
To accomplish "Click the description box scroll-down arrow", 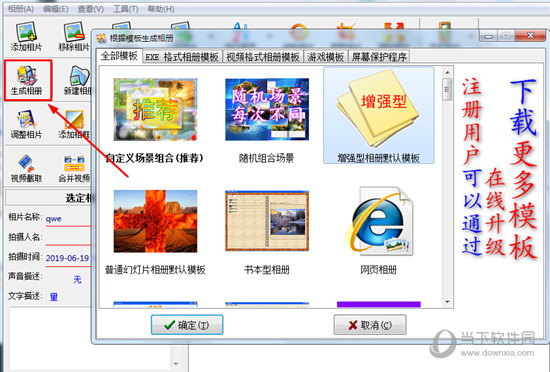I will pyautogui.click(x=176, y=363).
